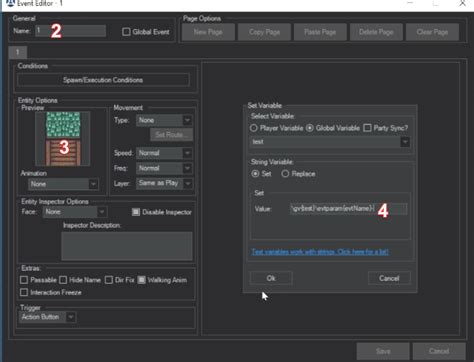Open the Trigger Action Button dropdown
This screenshot has height=362, width=474.
coord(47,317)
